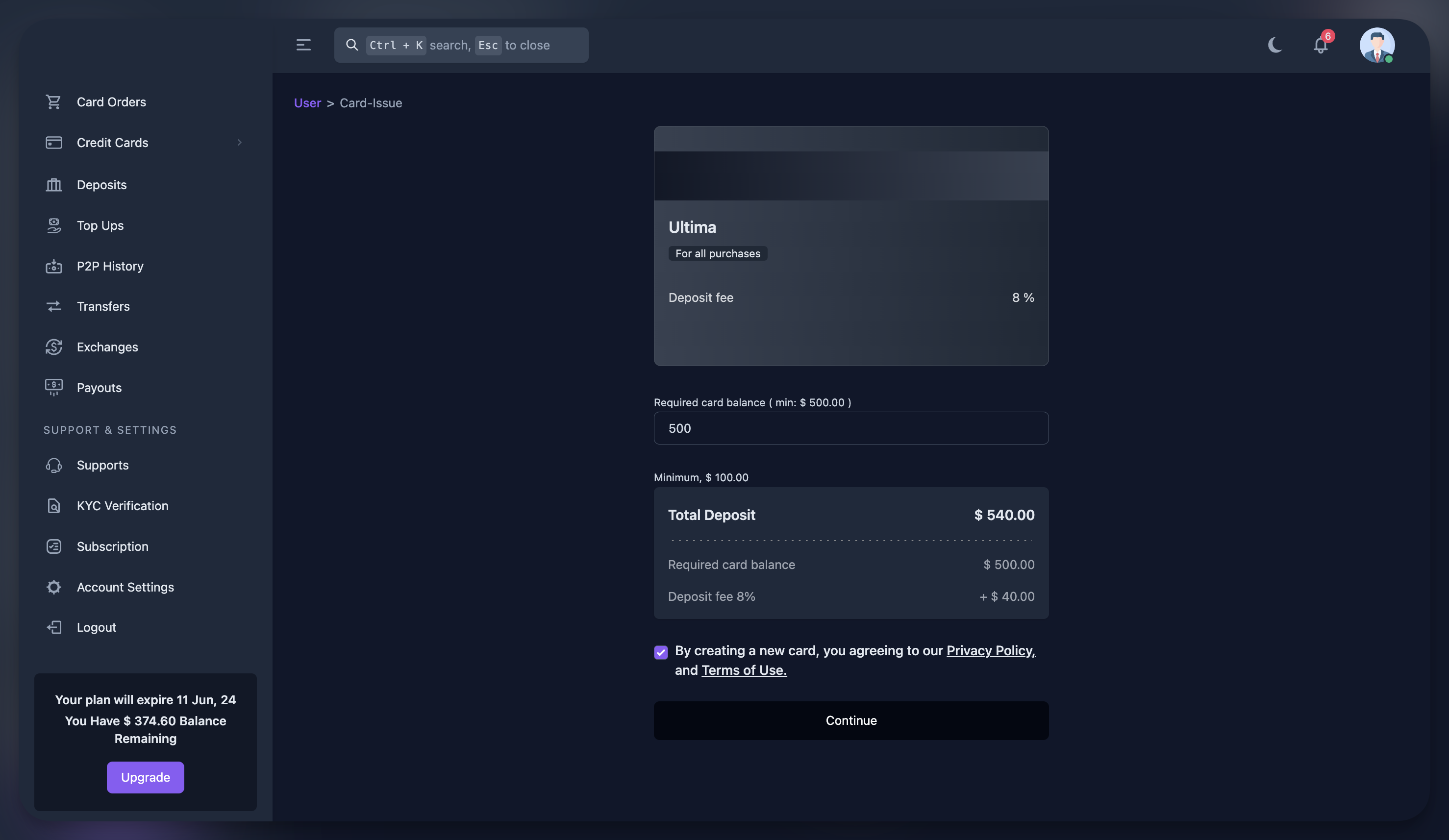Click the hamburger menu collapse icon

[x=303, y=45]
